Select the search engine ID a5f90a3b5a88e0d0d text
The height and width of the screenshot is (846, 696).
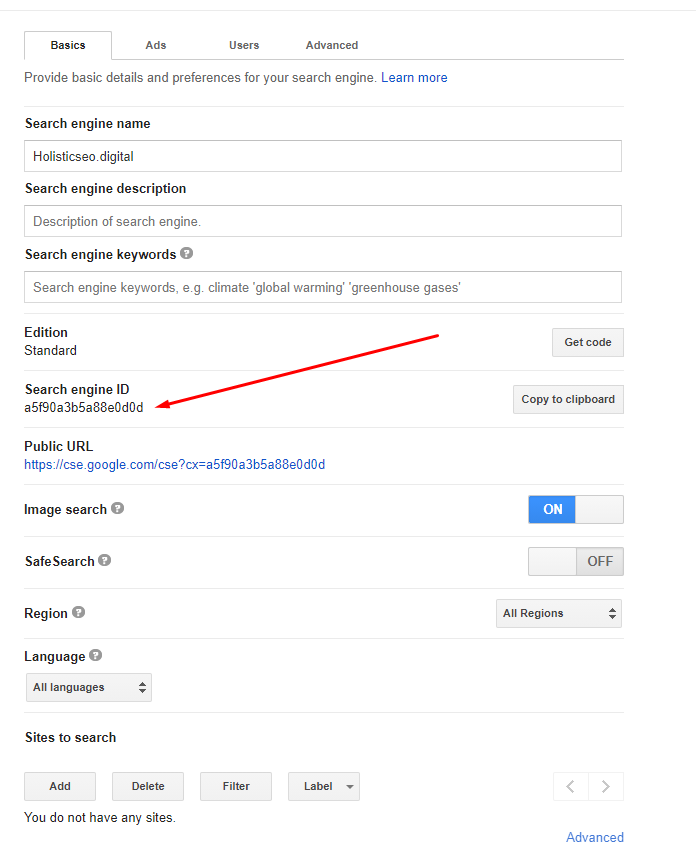[84, 407]
